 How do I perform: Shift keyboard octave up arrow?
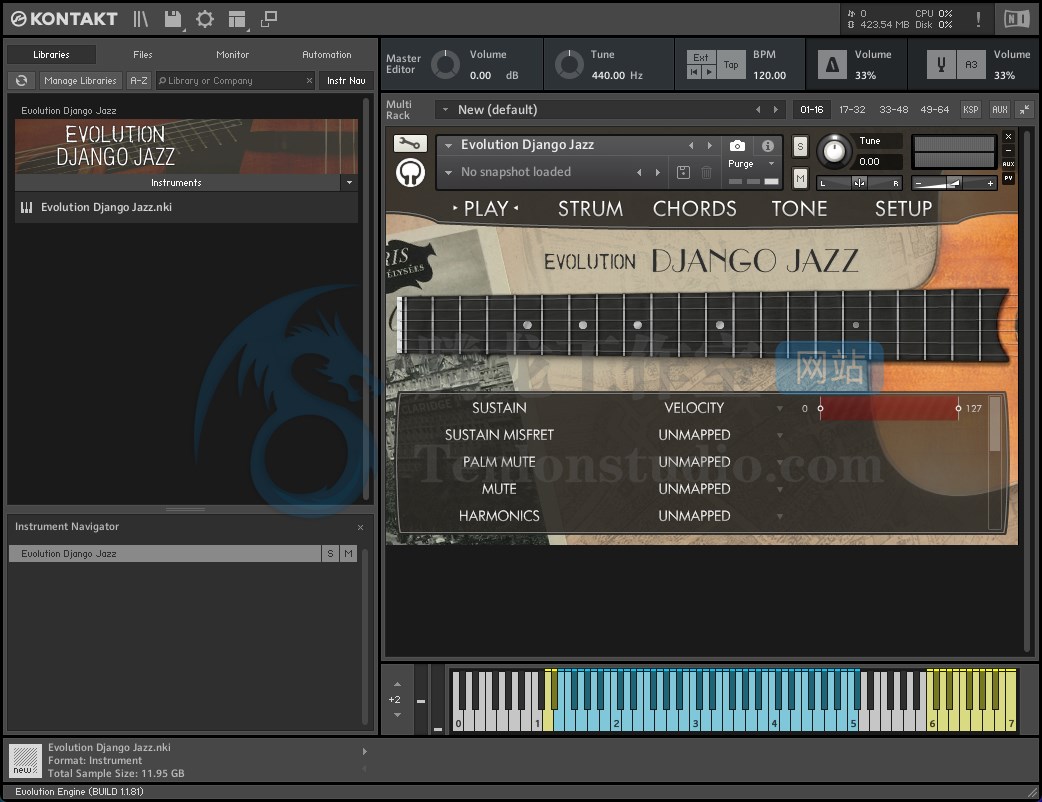397,684
